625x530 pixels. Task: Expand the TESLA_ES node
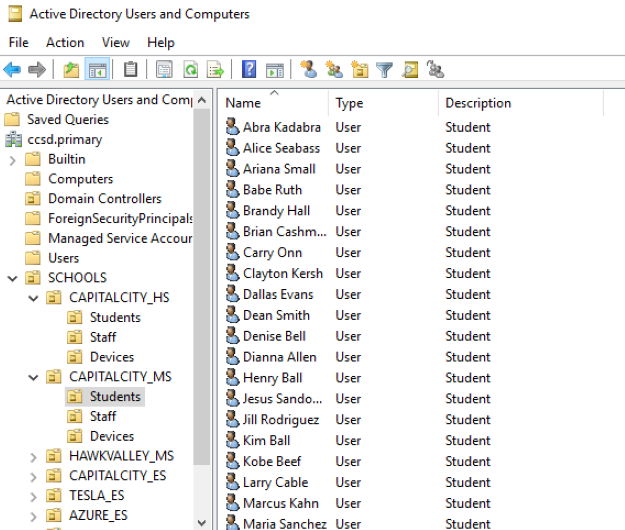tap(33, 497)
